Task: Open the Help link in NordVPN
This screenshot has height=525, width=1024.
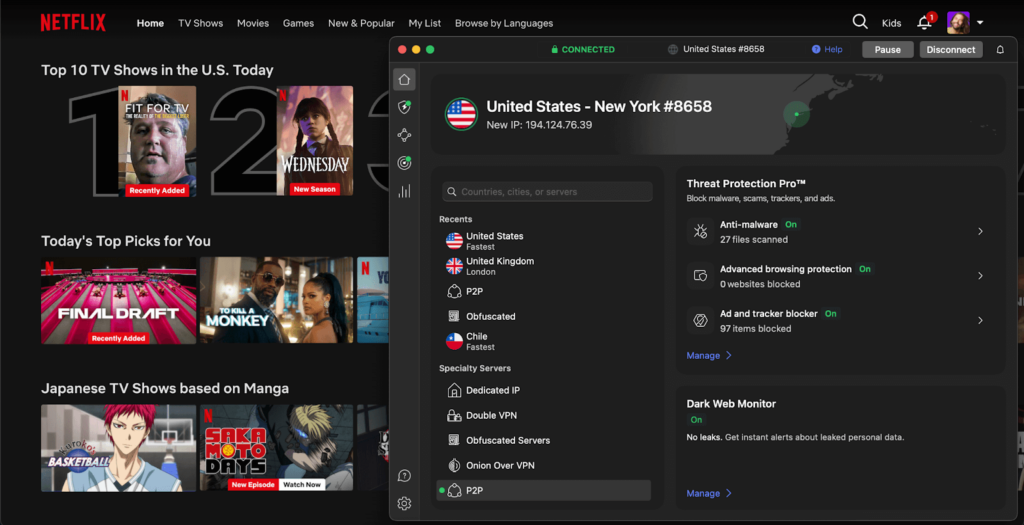Action: 827,50
